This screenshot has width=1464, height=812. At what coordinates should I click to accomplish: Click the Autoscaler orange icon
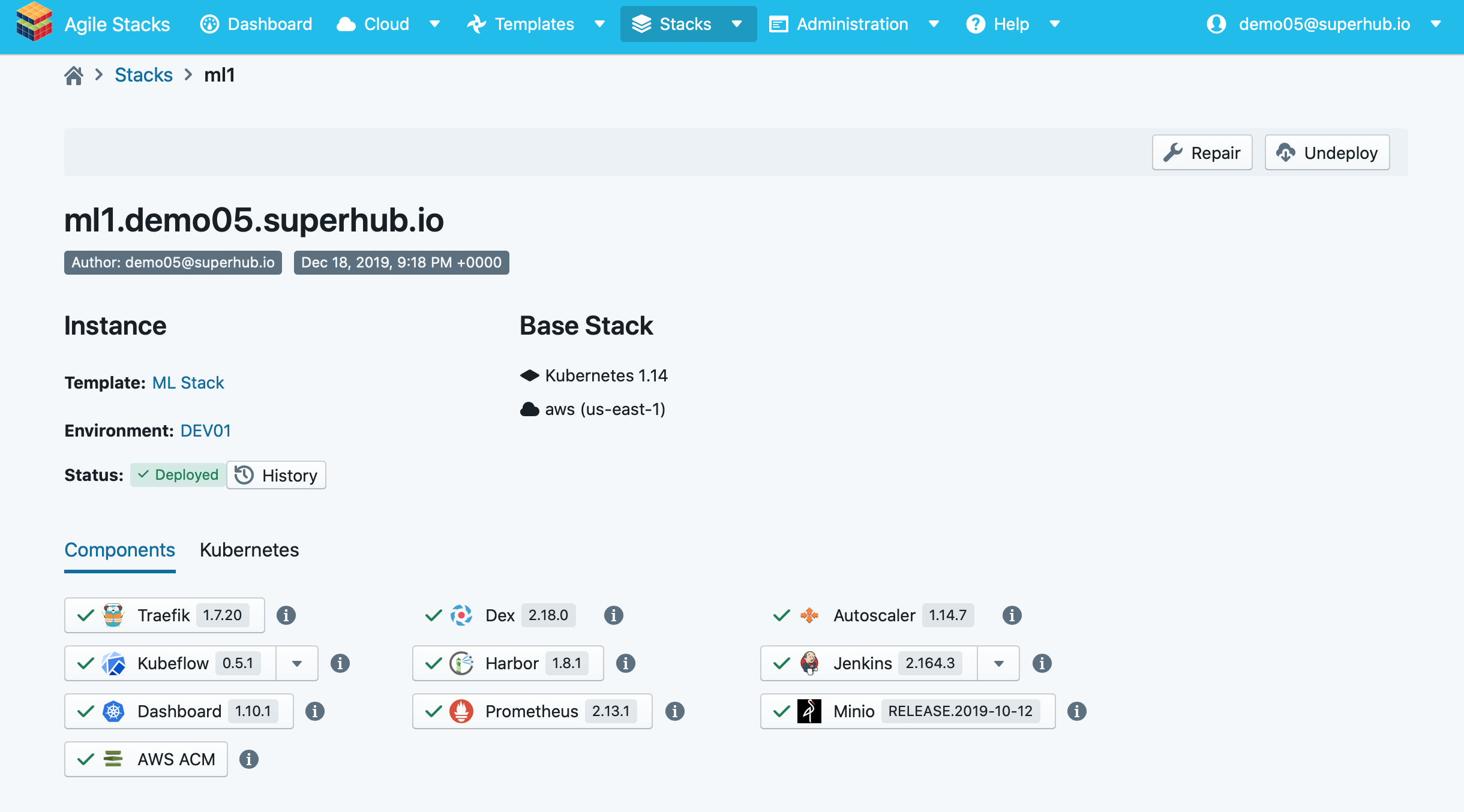tap(809, 615)
